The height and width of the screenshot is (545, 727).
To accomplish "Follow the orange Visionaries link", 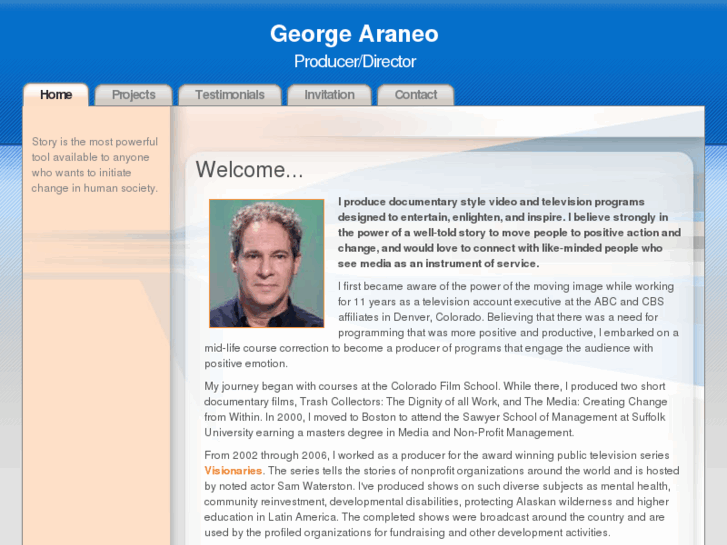I will click(x=233, y=470).
